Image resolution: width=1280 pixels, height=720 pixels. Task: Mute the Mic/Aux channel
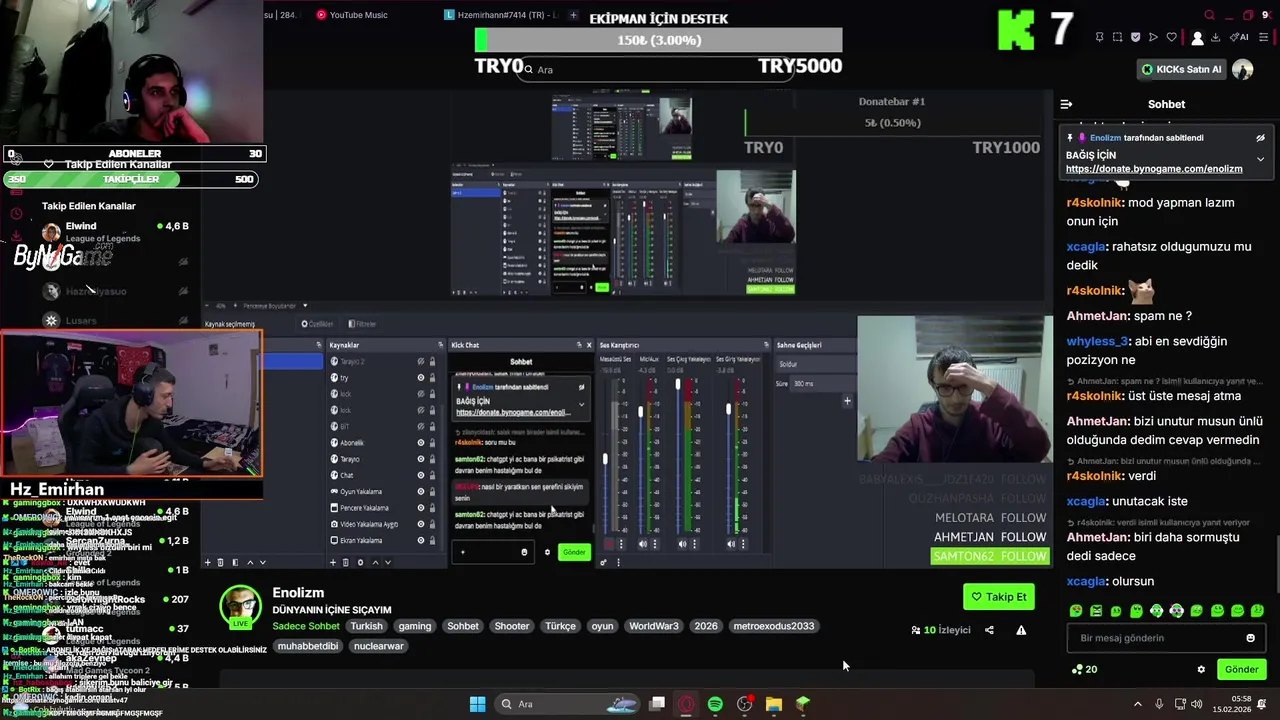point(643,544)
